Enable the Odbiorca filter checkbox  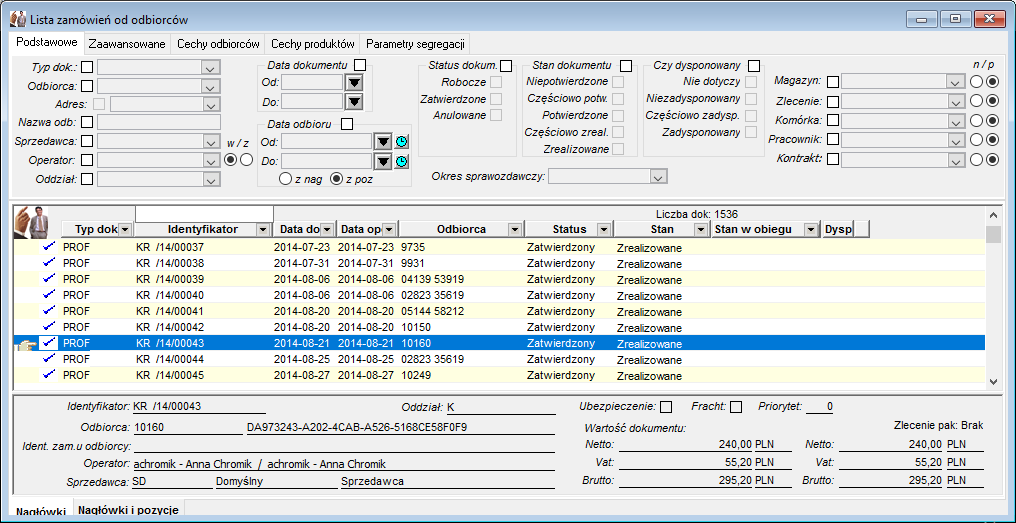pyautogui.click(x=87, y=86)
